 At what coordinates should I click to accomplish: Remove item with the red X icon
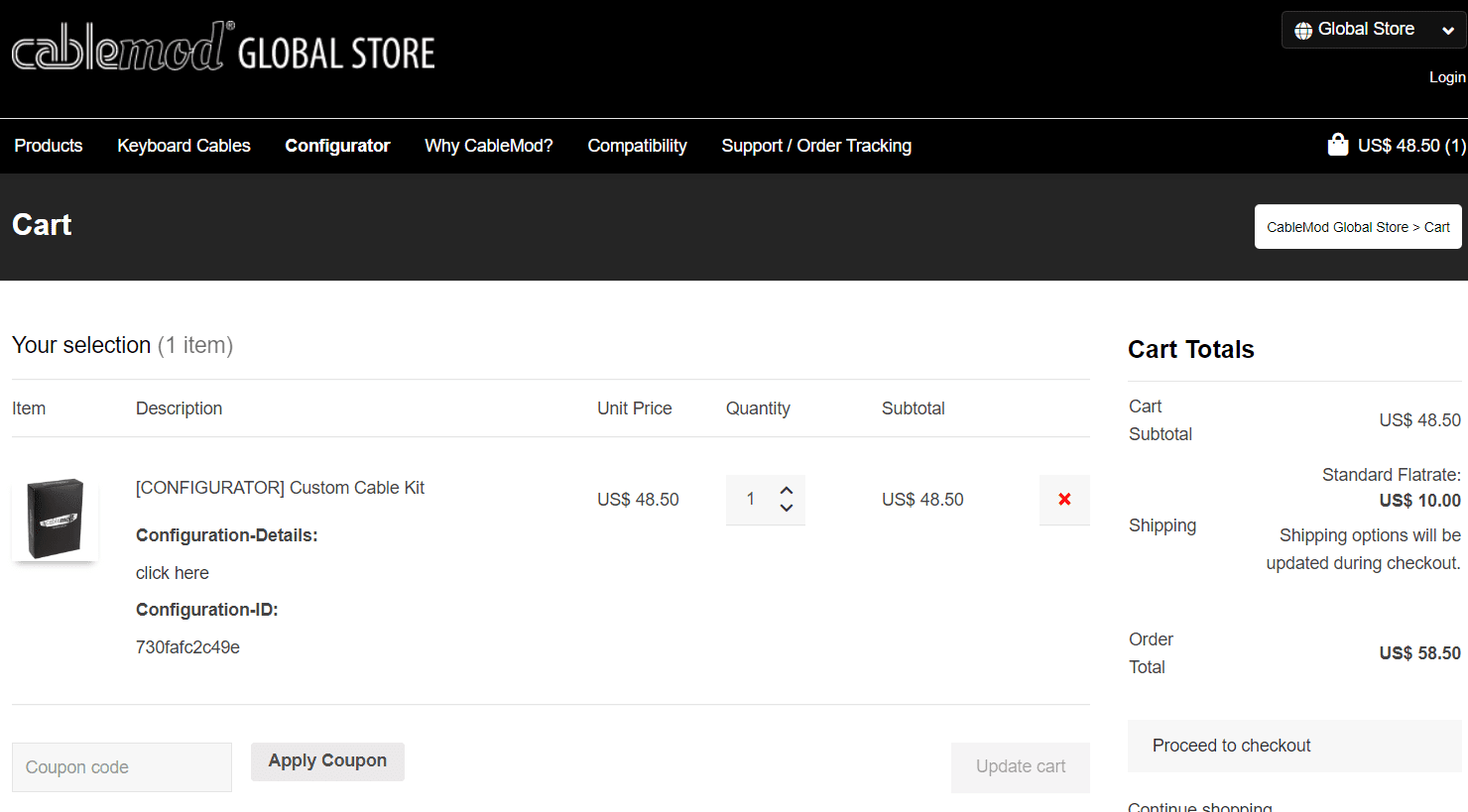[x=1064, y=500]
